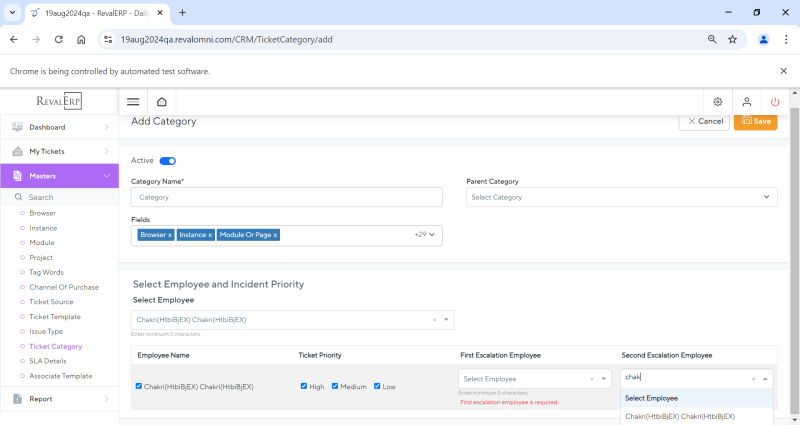Click the user profile icon
The width and height of the screenshot is (800, 425).
[746, 102]
